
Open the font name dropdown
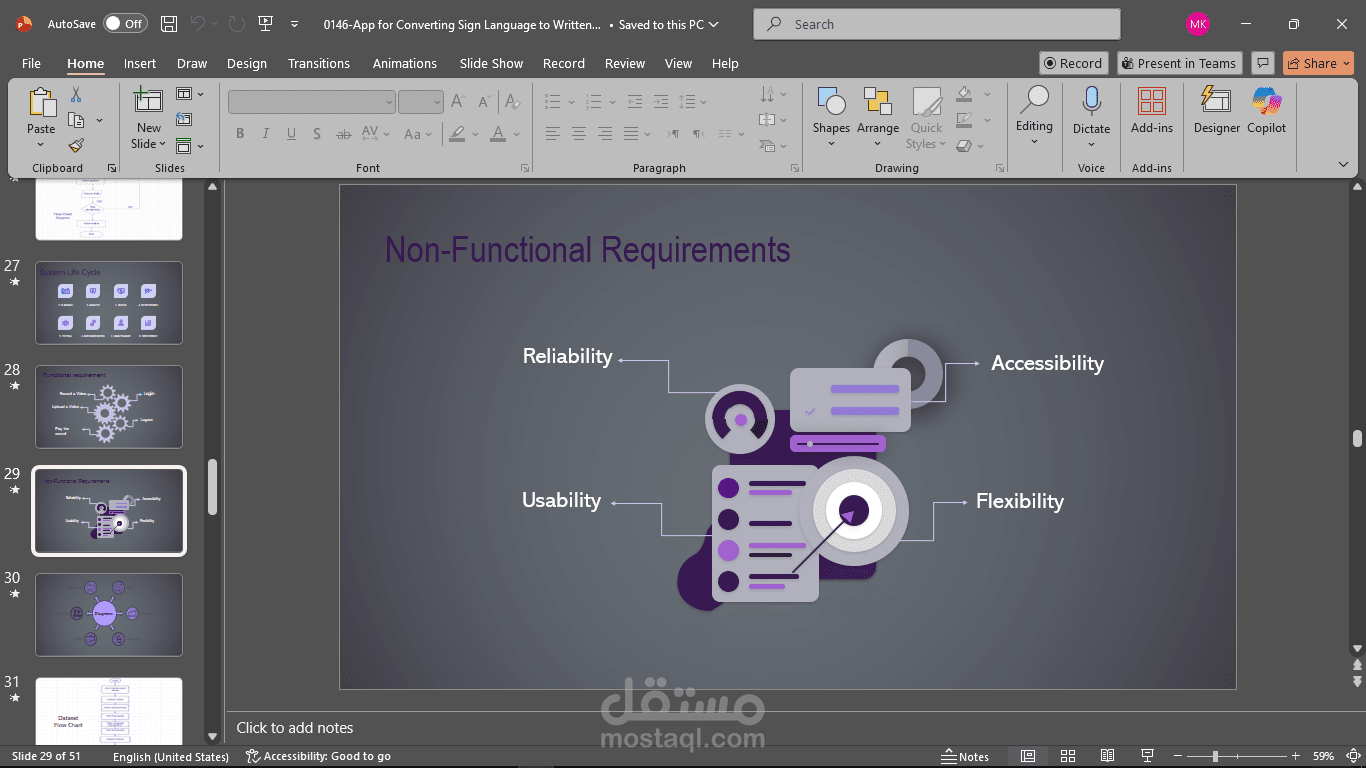[x=389, y=102]
